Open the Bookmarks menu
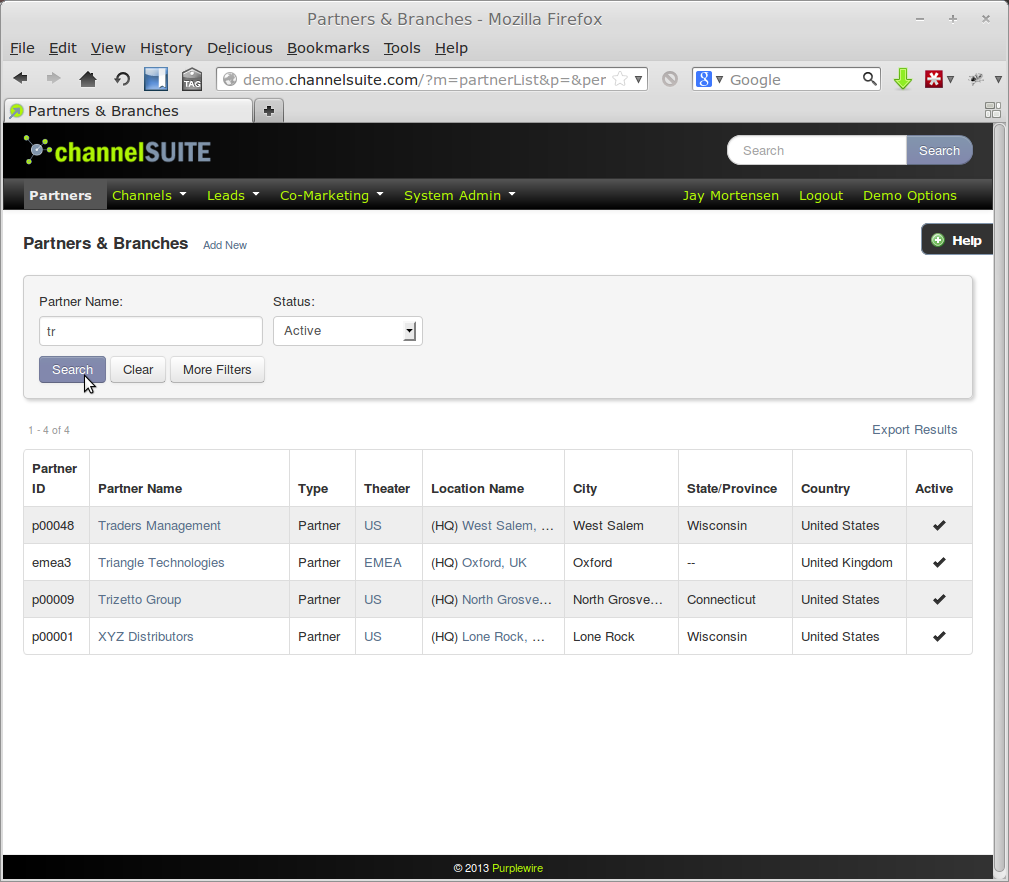This screenshot has width=1009, height=882. coord(328,48)
